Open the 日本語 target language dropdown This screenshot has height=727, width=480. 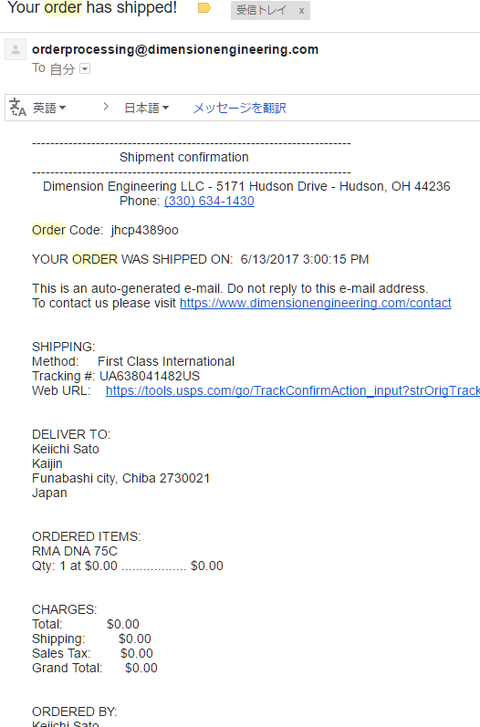[147, 108]
